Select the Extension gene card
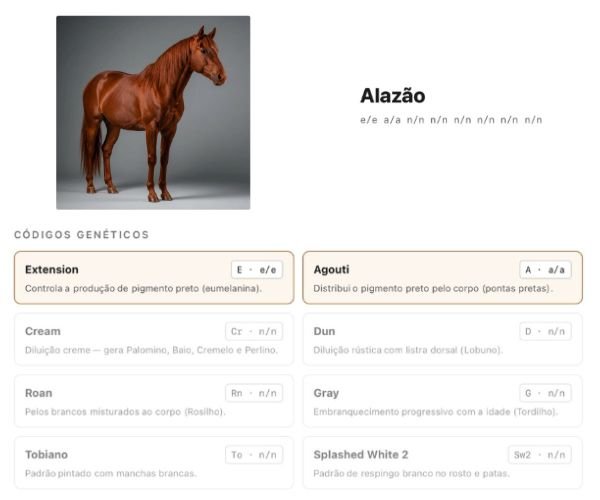The image size is (600, 500). pyautogui.click(x=154, y=278)
